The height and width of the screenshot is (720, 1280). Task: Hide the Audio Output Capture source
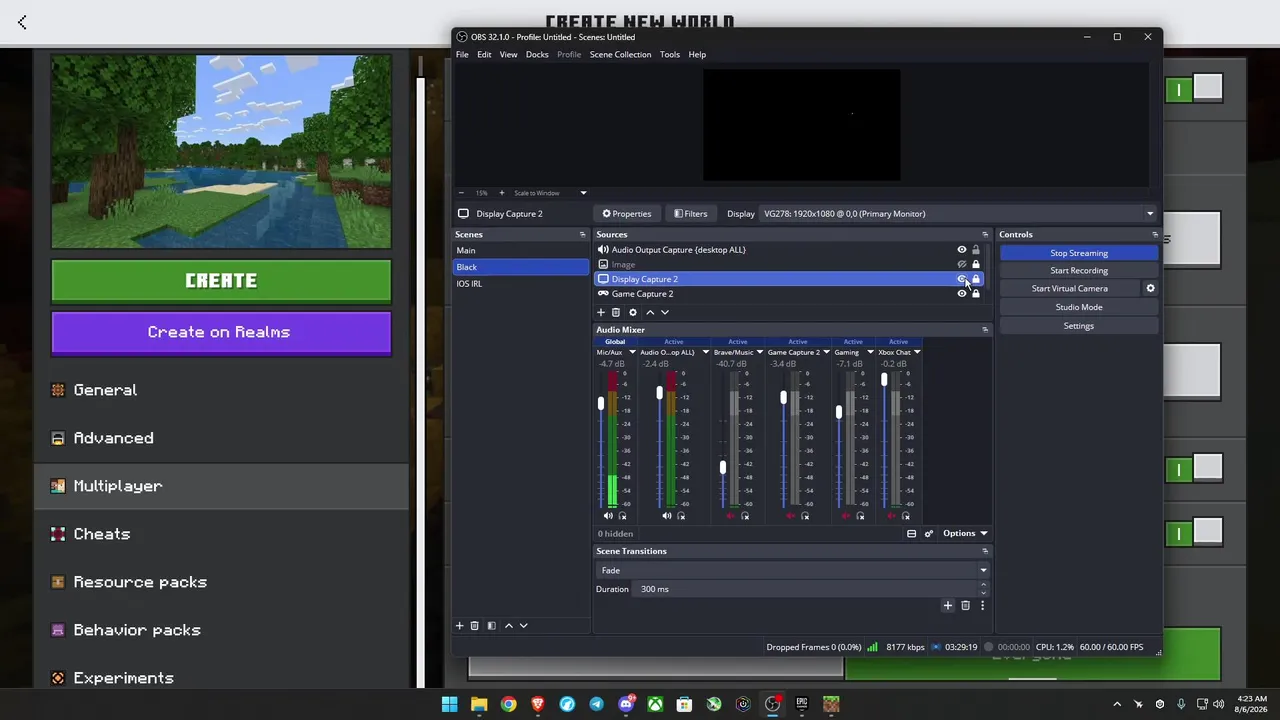point(962,250)
